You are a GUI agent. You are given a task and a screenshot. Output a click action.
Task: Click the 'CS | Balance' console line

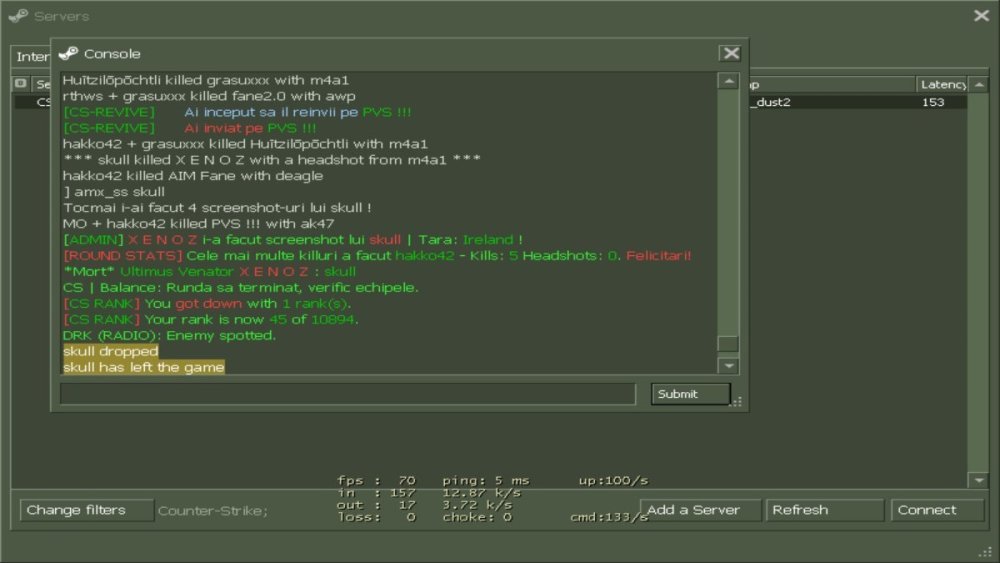click(x=240, y=288)
